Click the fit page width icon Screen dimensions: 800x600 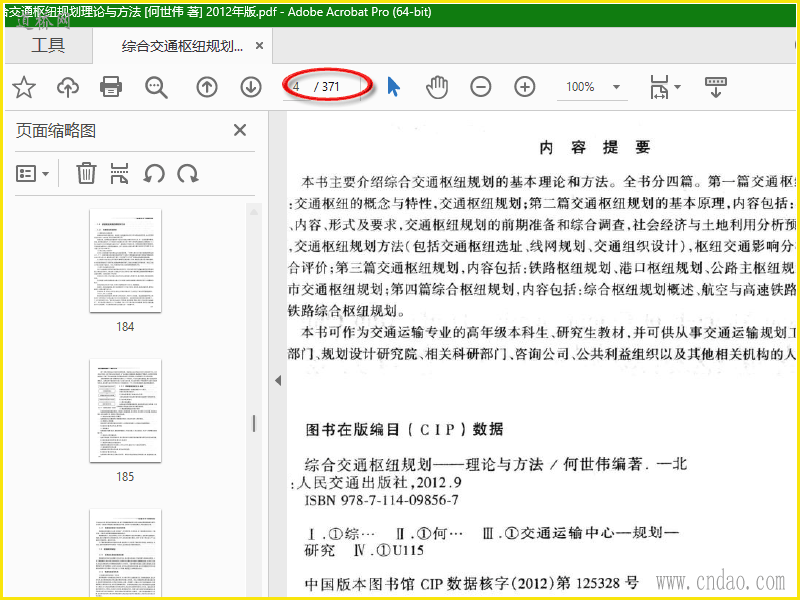click(x=659, y=87)
